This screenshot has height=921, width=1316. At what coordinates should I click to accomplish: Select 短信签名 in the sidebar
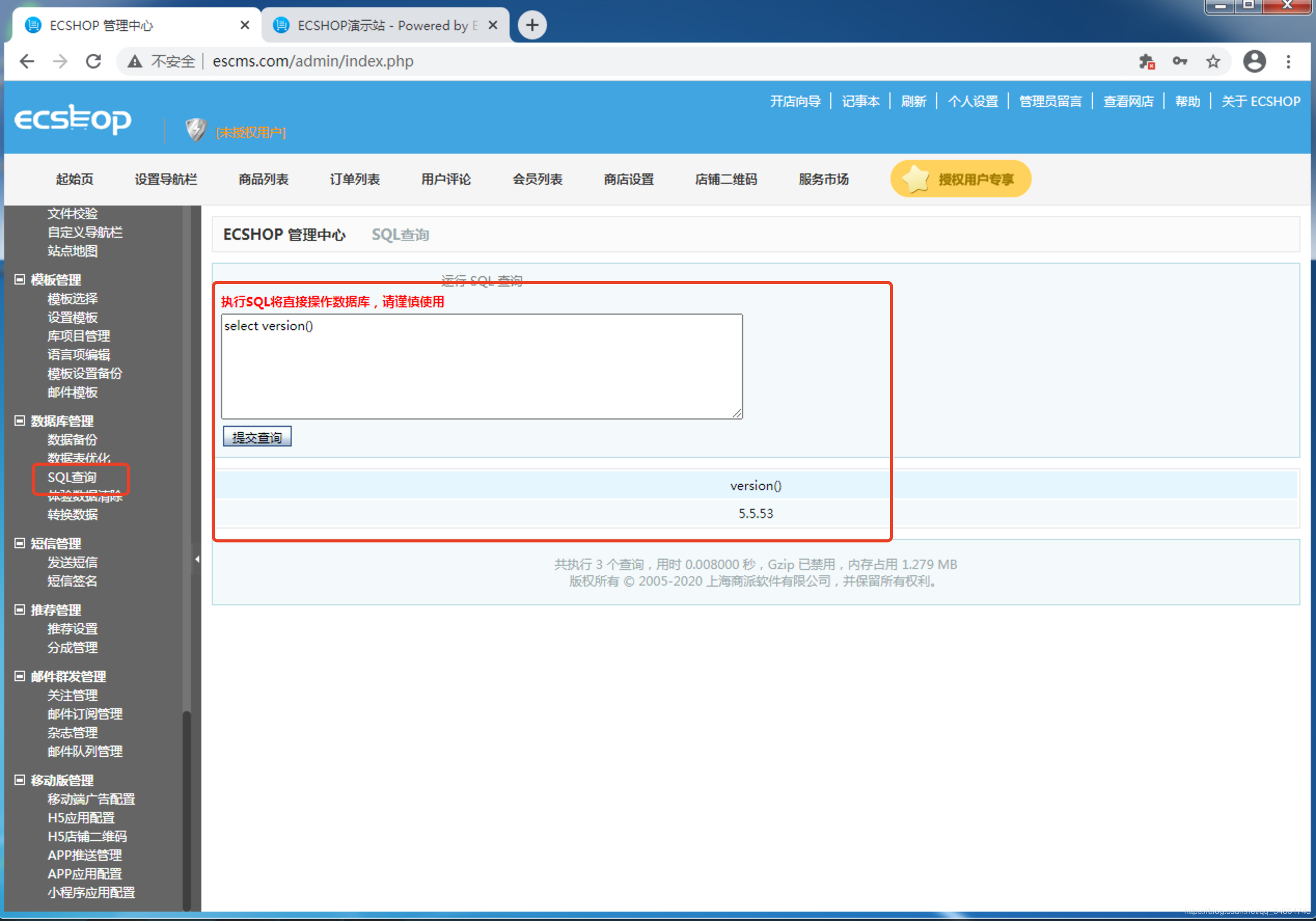pyautogui.click(x=72, y=581)
